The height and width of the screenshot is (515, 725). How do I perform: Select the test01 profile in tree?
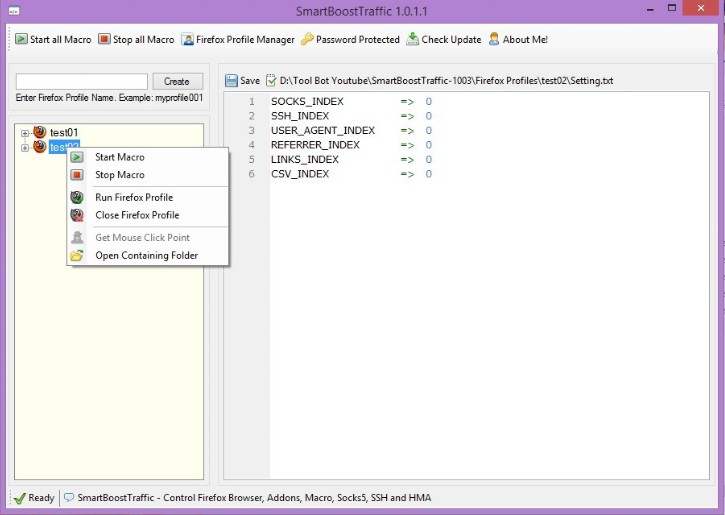tap(64, 133)
